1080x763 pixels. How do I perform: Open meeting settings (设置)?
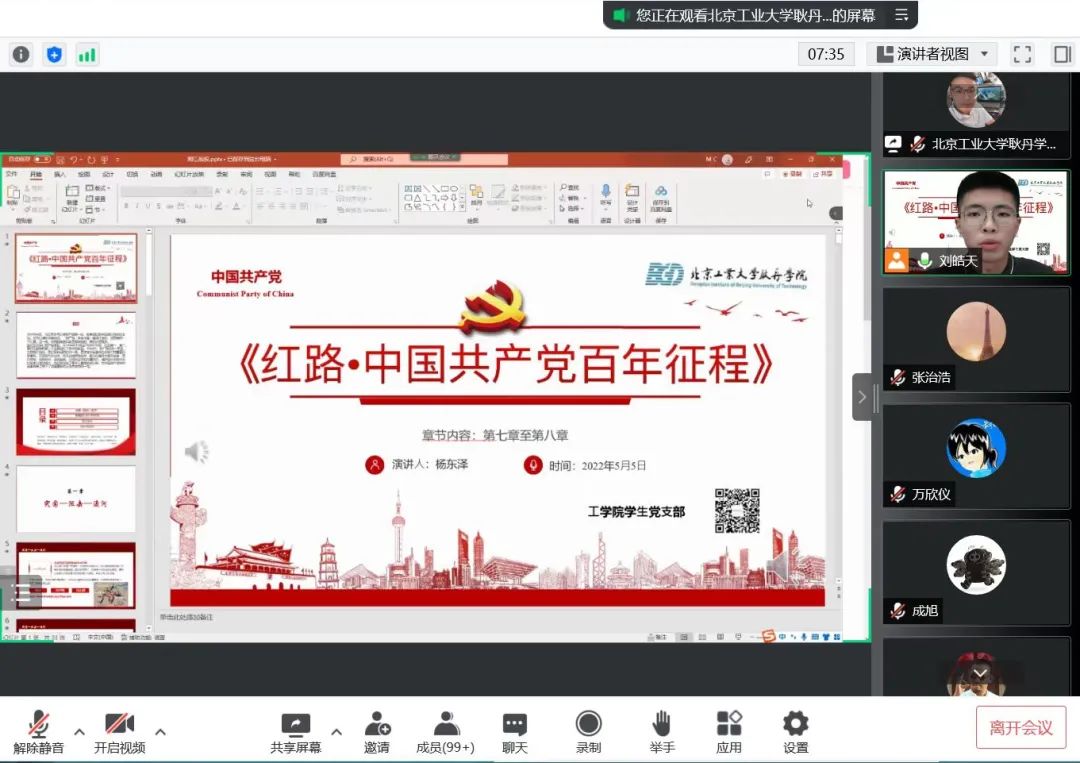pyautogui.click(x=796, y=732)
